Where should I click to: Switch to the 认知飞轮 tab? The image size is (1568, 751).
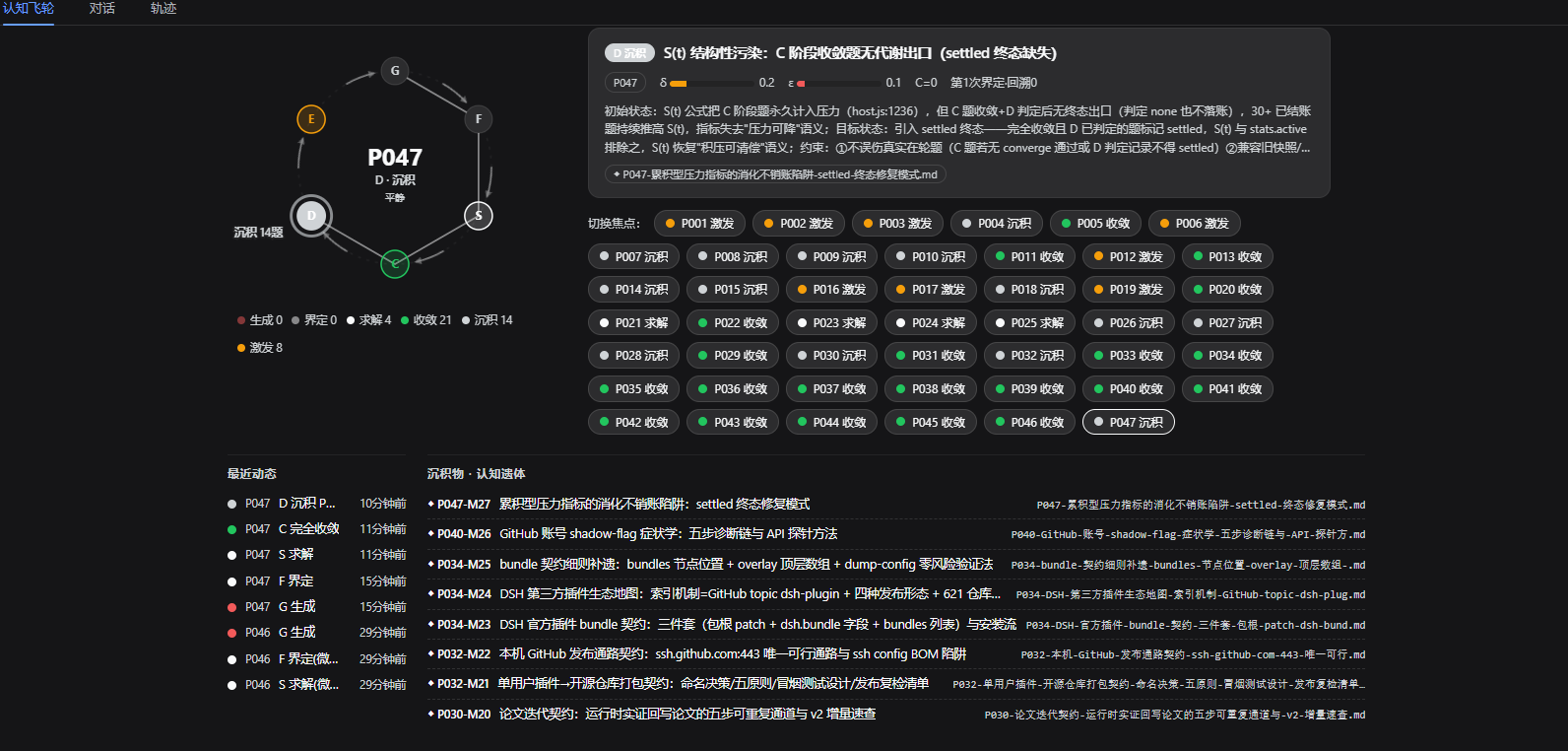[x=29, y=9]
